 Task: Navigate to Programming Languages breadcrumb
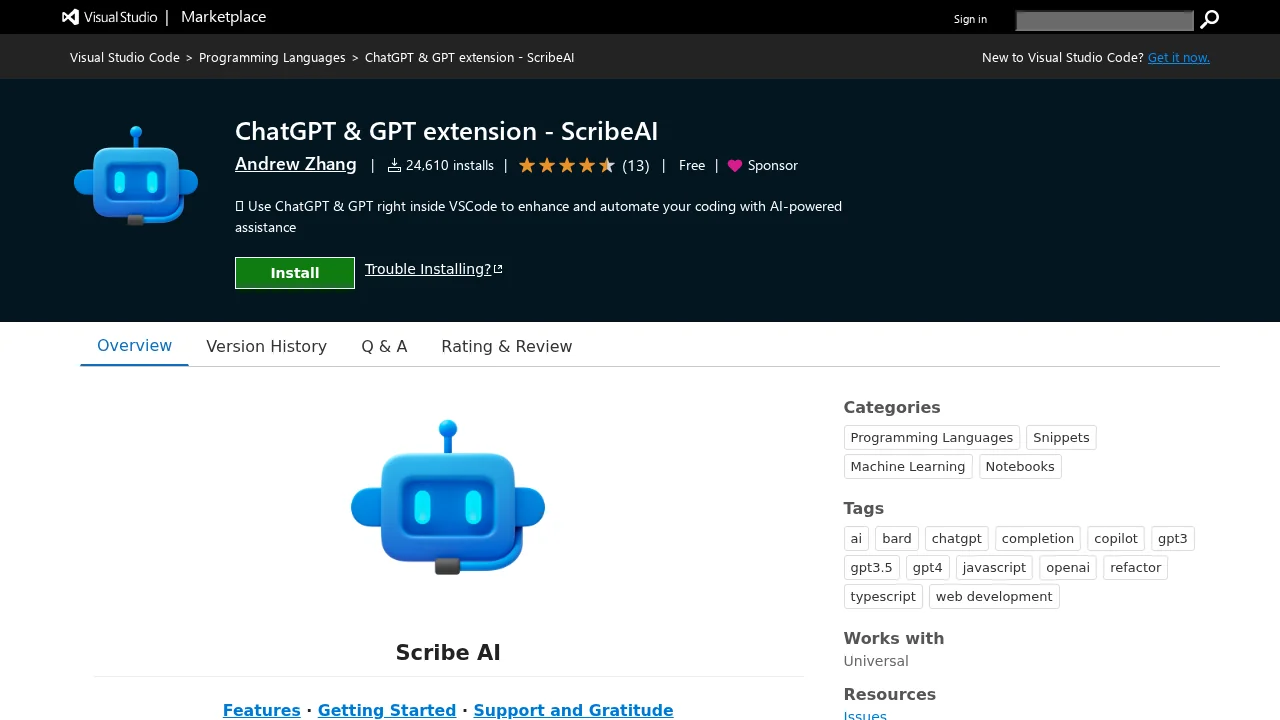pos(272,57)
